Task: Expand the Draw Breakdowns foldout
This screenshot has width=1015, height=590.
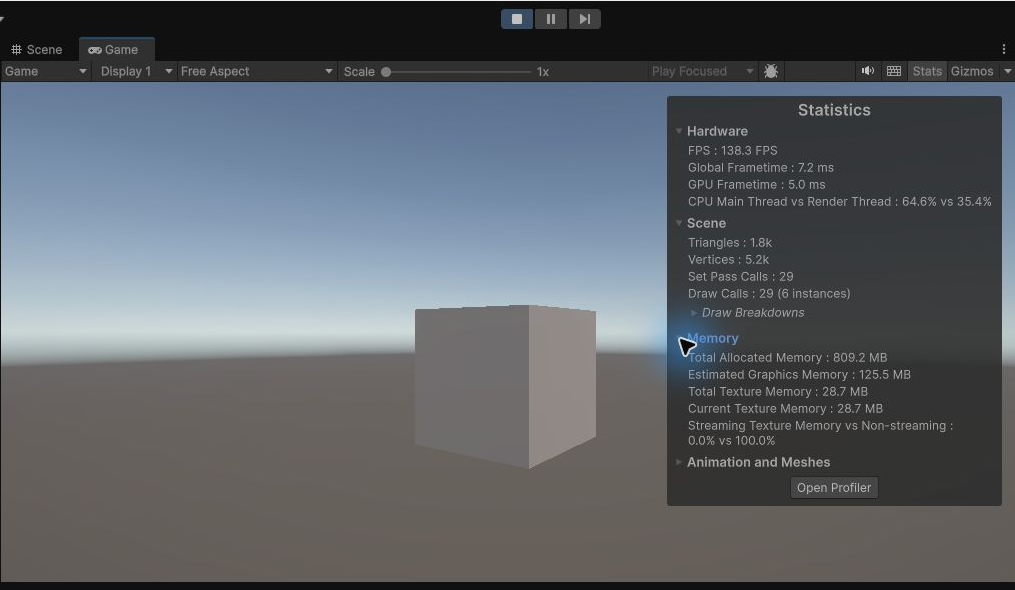Action: click(x=694, y=313)
